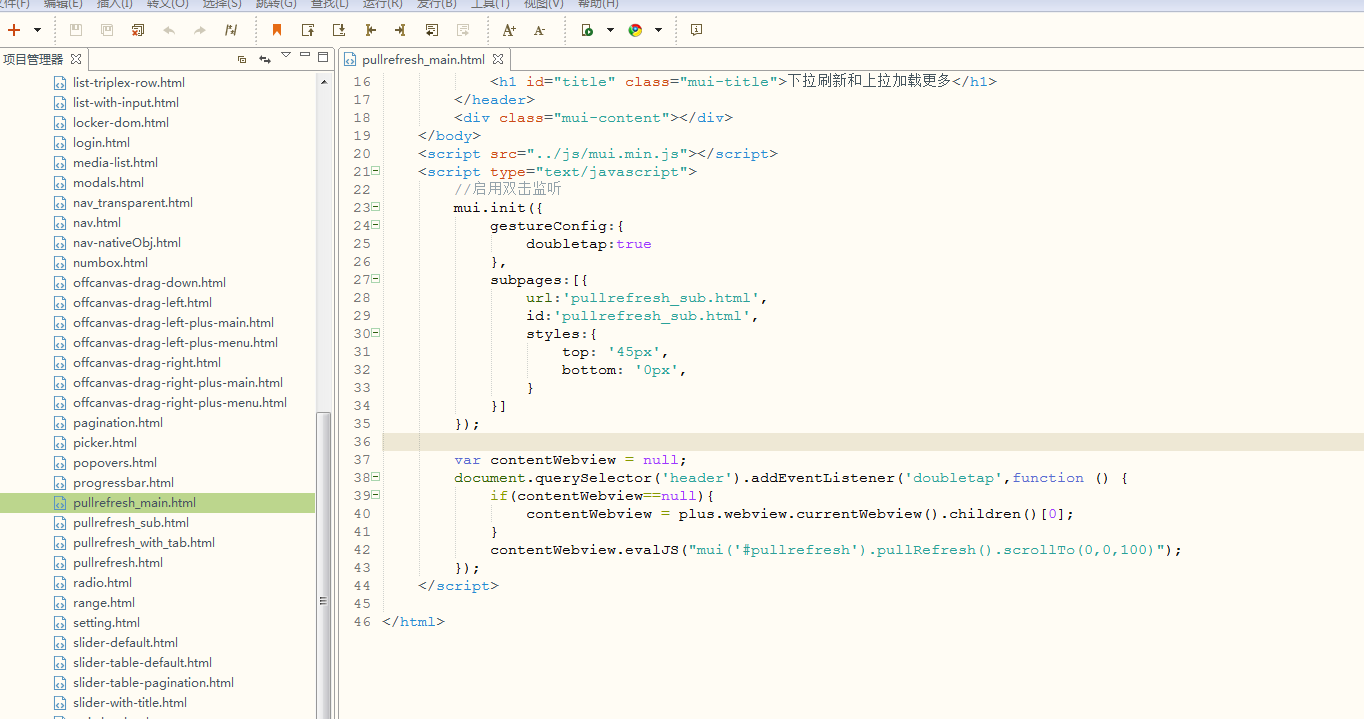Select radio.html in the project tree
This screenshot has width=1364, height=719.
pyautogui.click(x=102, y=582)
